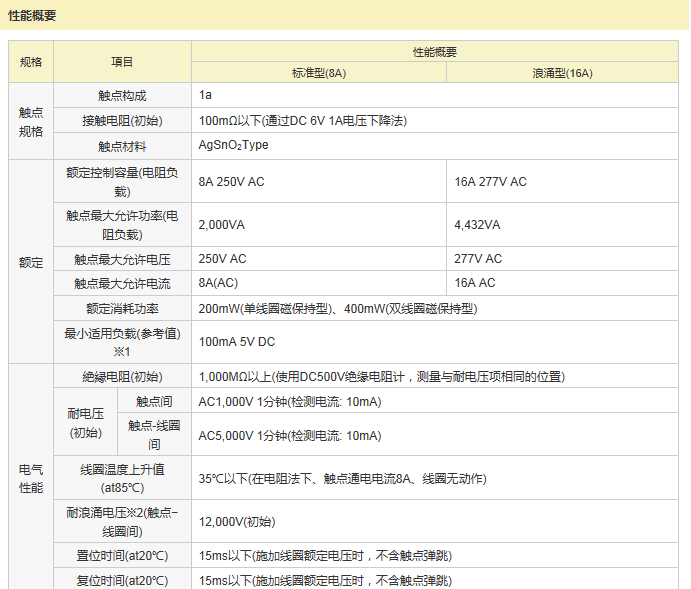Click the 项目 table header cell
Image resolution: width=691 pixels, height=589 pixels.
click(x=122, y=62)
